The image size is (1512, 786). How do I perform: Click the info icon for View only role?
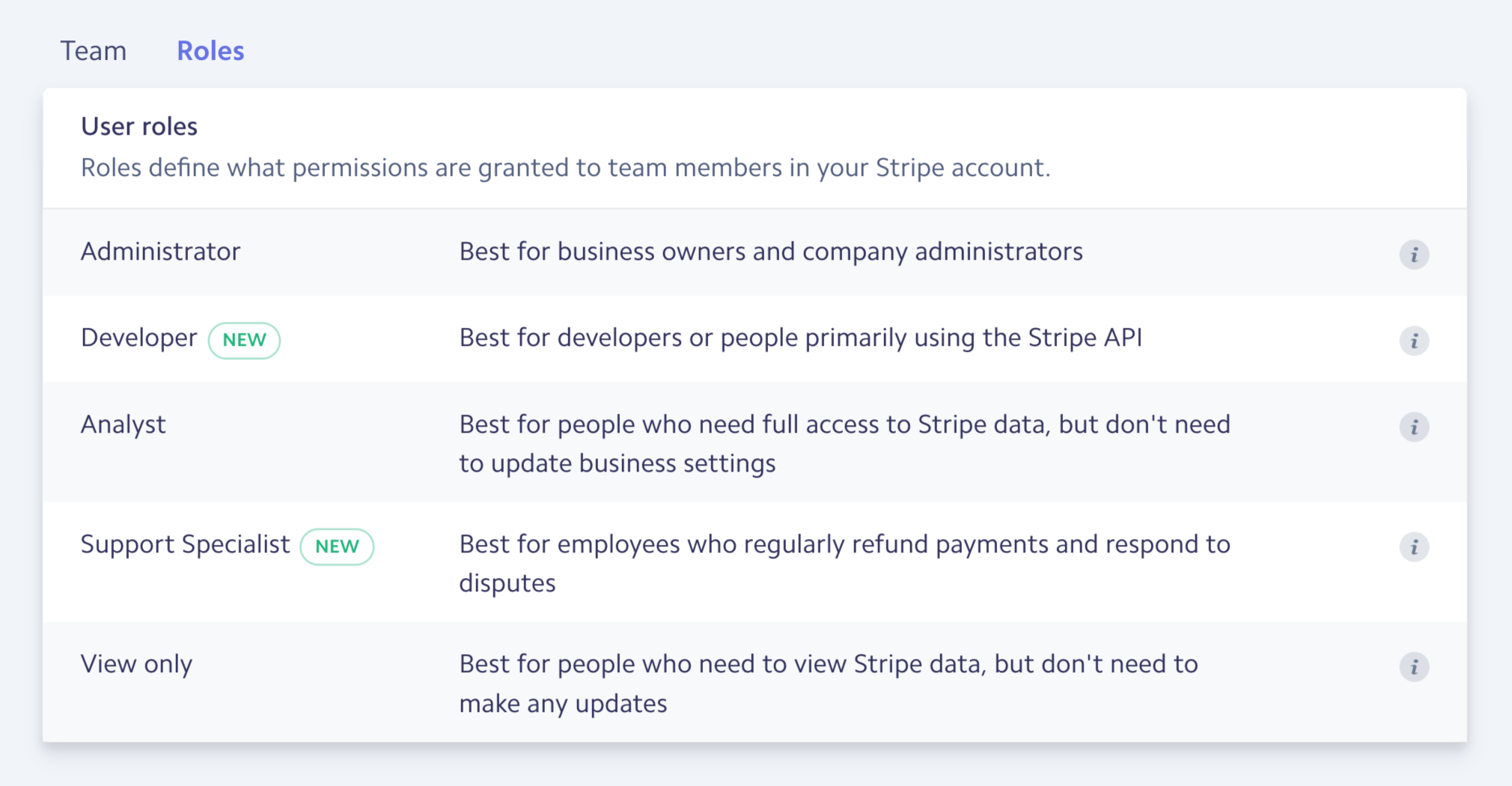coord(1414,667)
